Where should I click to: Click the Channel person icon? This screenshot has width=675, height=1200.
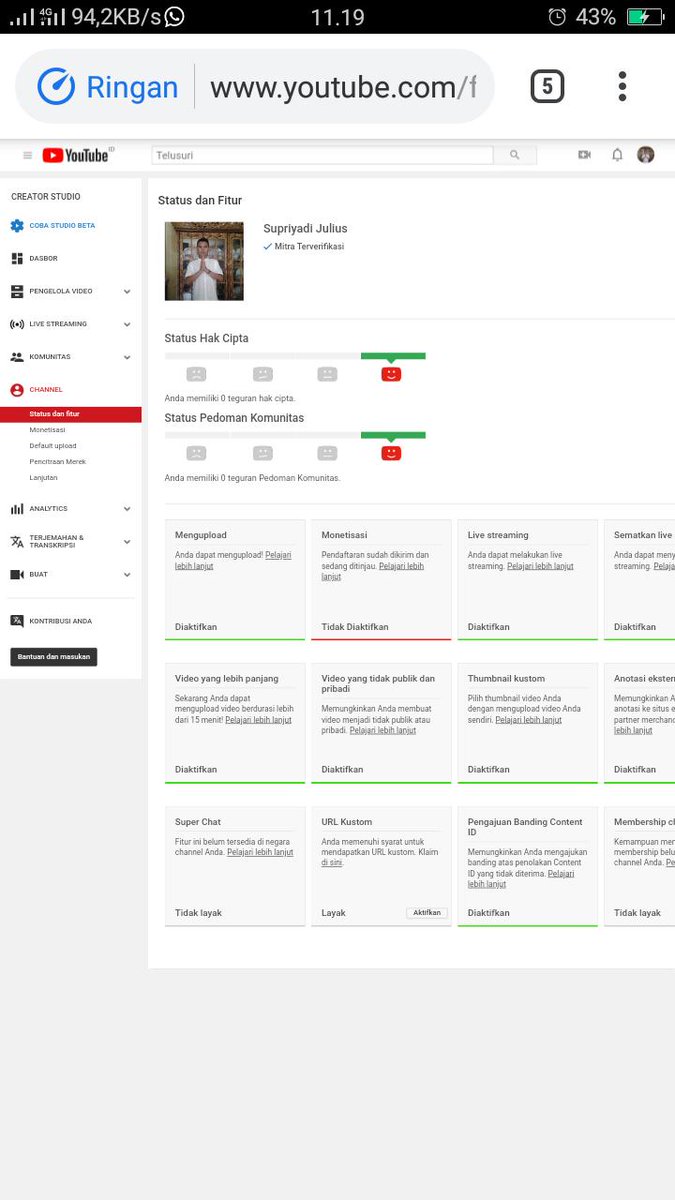[x=17, y=390]
